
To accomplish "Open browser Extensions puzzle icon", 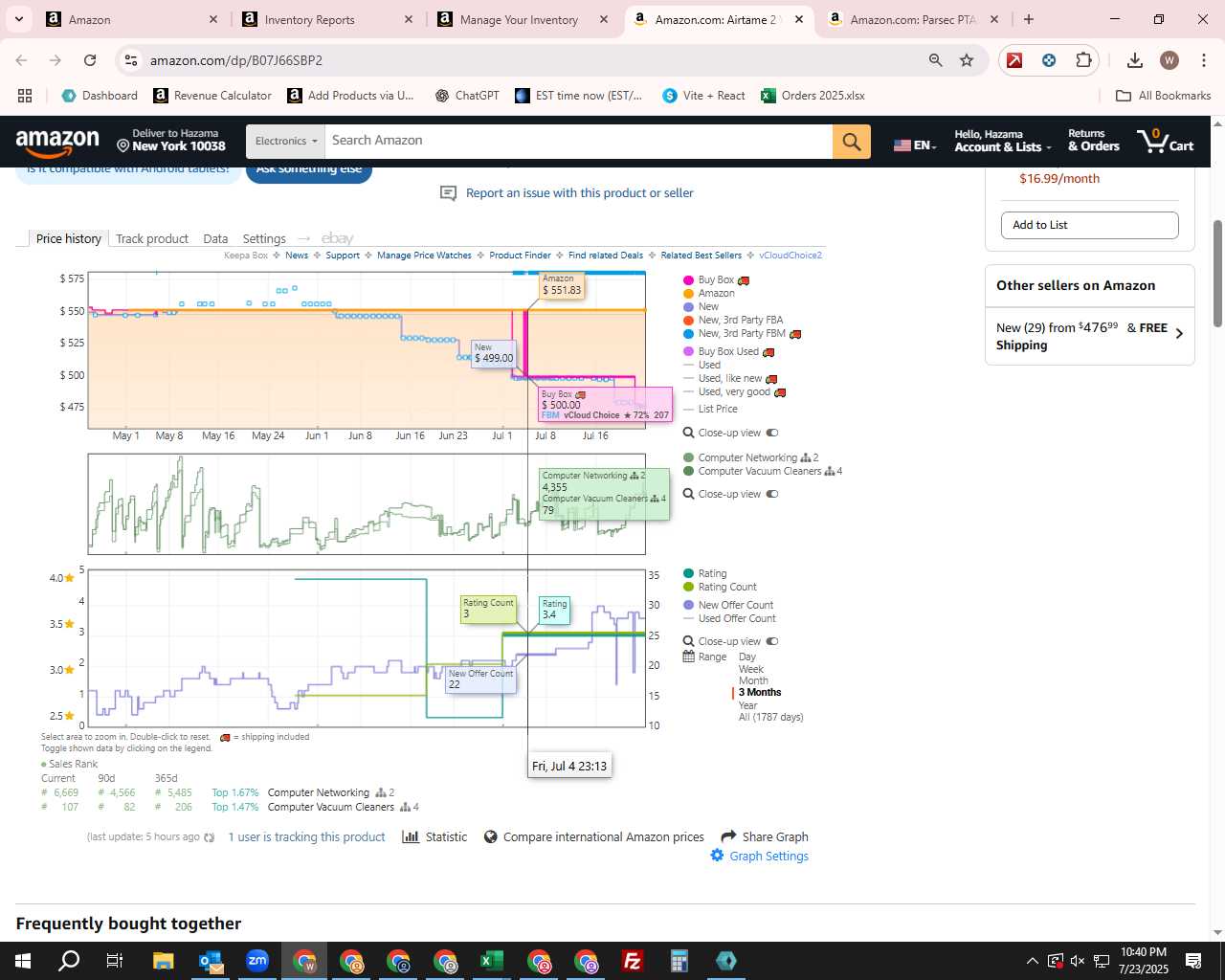I will tap(1083, 60).
